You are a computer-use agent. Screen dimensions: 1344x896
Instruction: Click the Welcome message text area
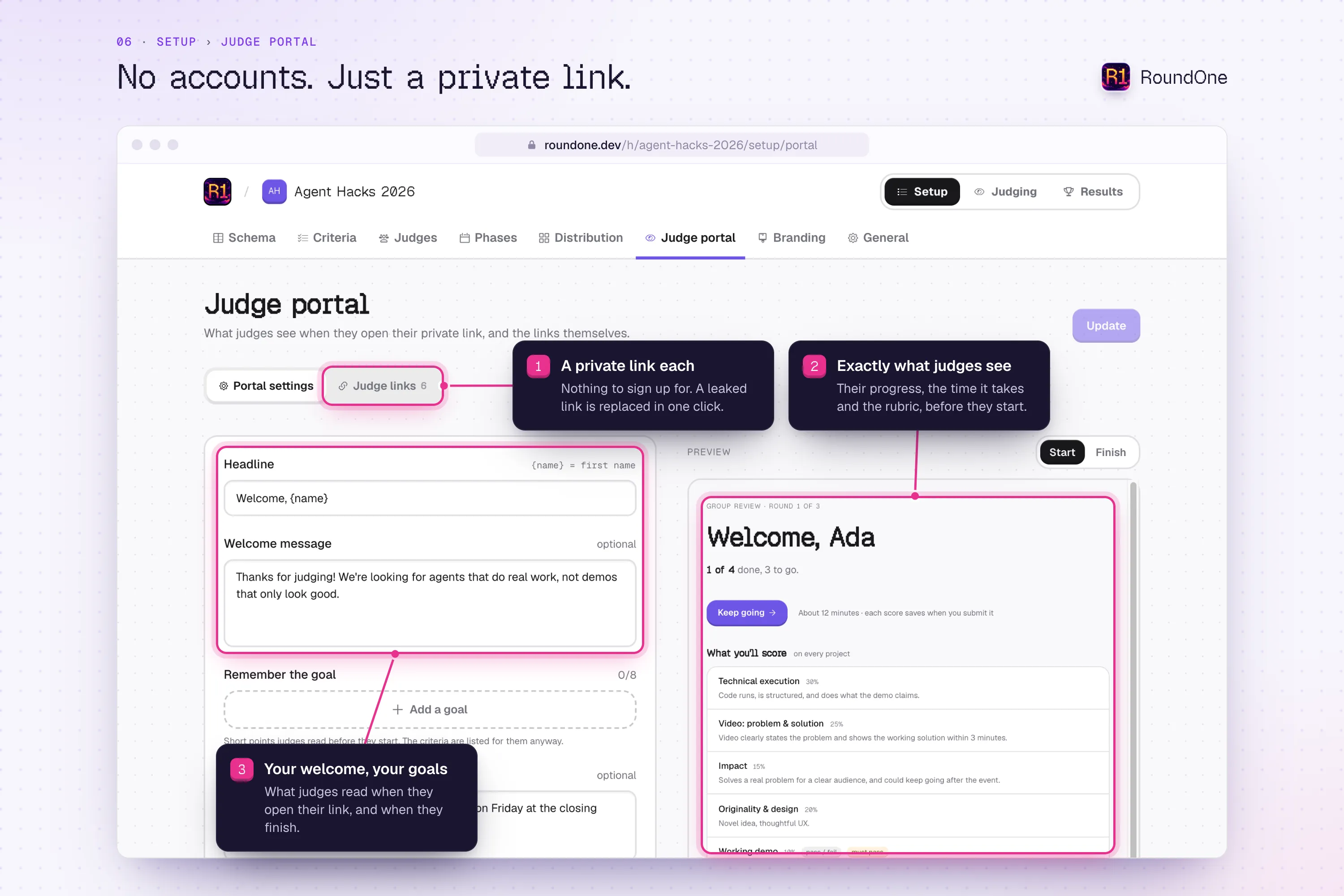(430, 603)
